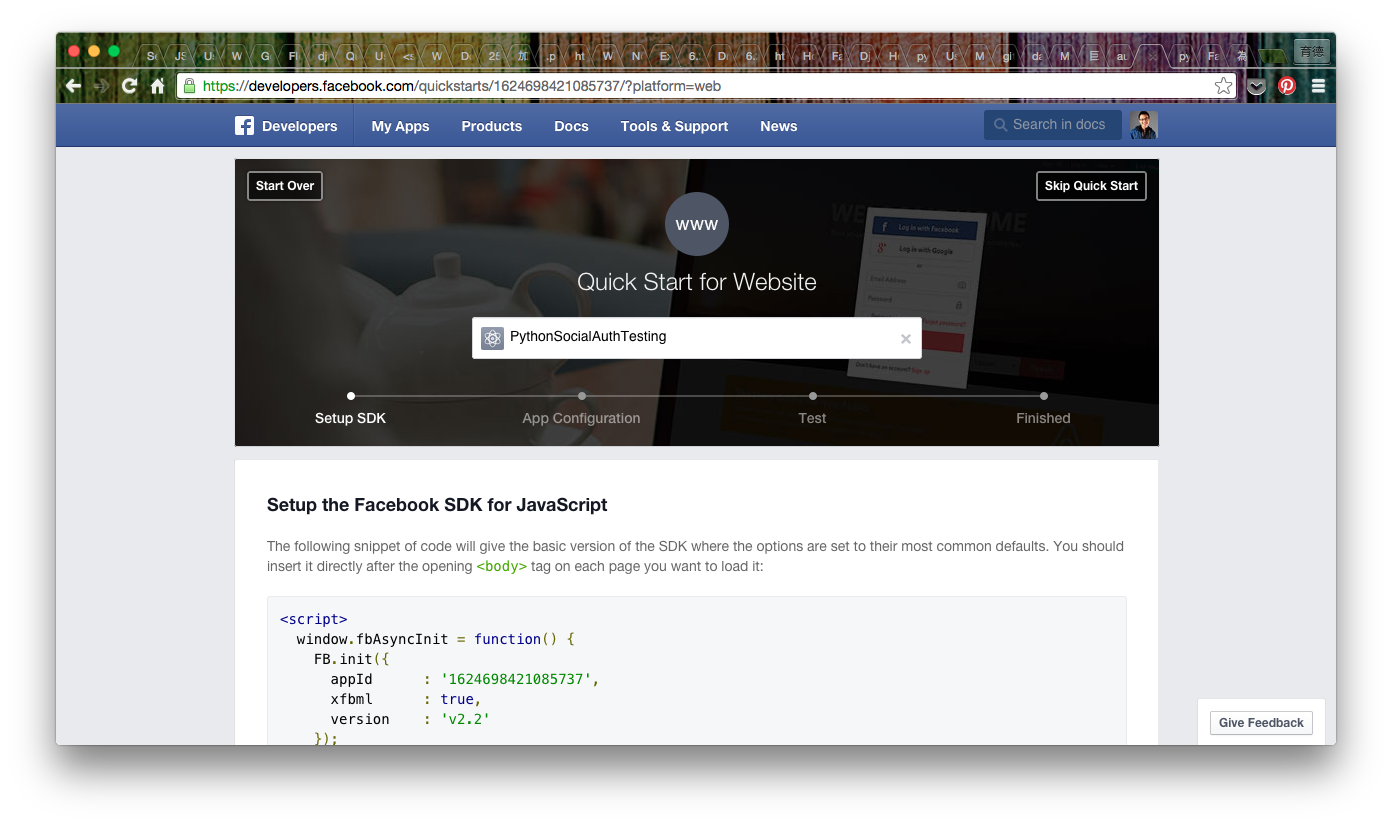This screenshot has height=825, width=1392.
Task: Click the green <body> tag text
Action: (x=502, y=566)
